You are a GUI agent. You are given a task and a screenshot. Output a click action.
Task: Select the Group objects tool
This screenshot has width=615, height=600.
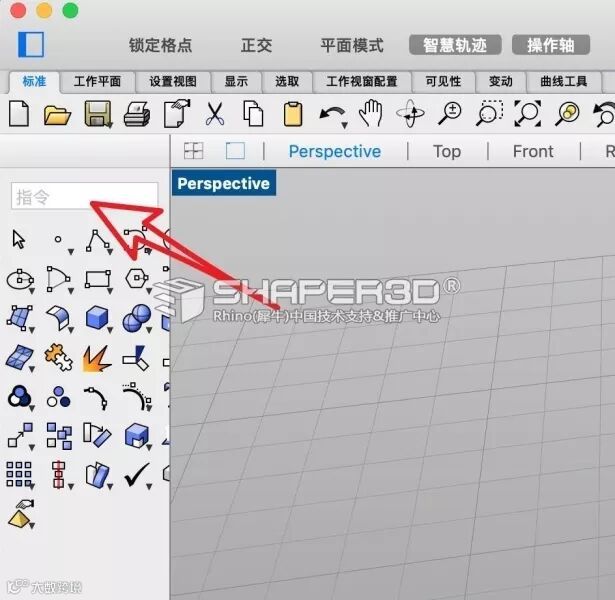(x=20, y=396)
